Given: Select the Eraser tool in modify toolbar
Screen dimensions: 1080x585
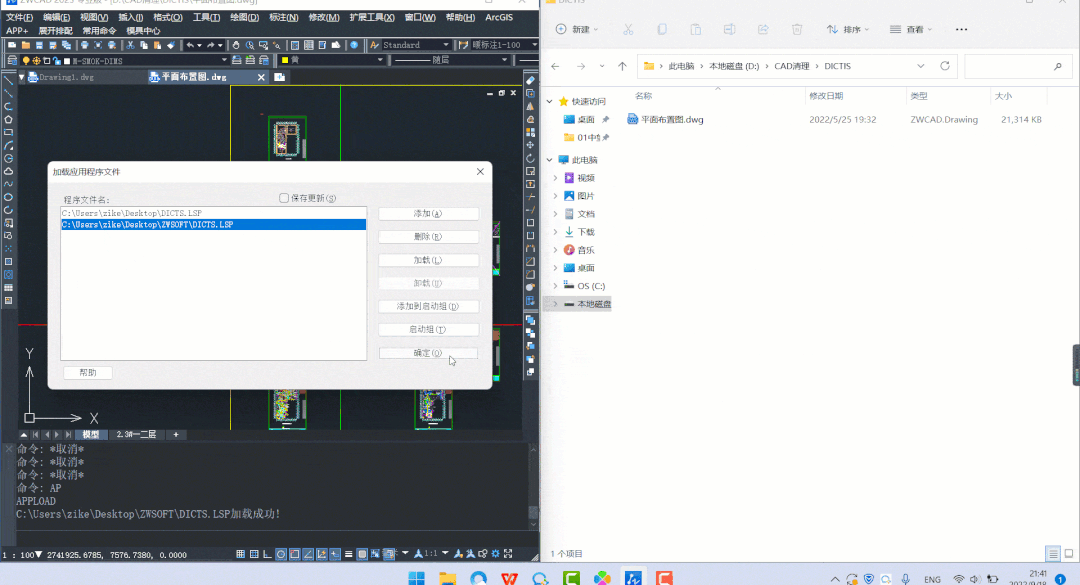Looking at the screenshot, I should (x=530, y=81).
